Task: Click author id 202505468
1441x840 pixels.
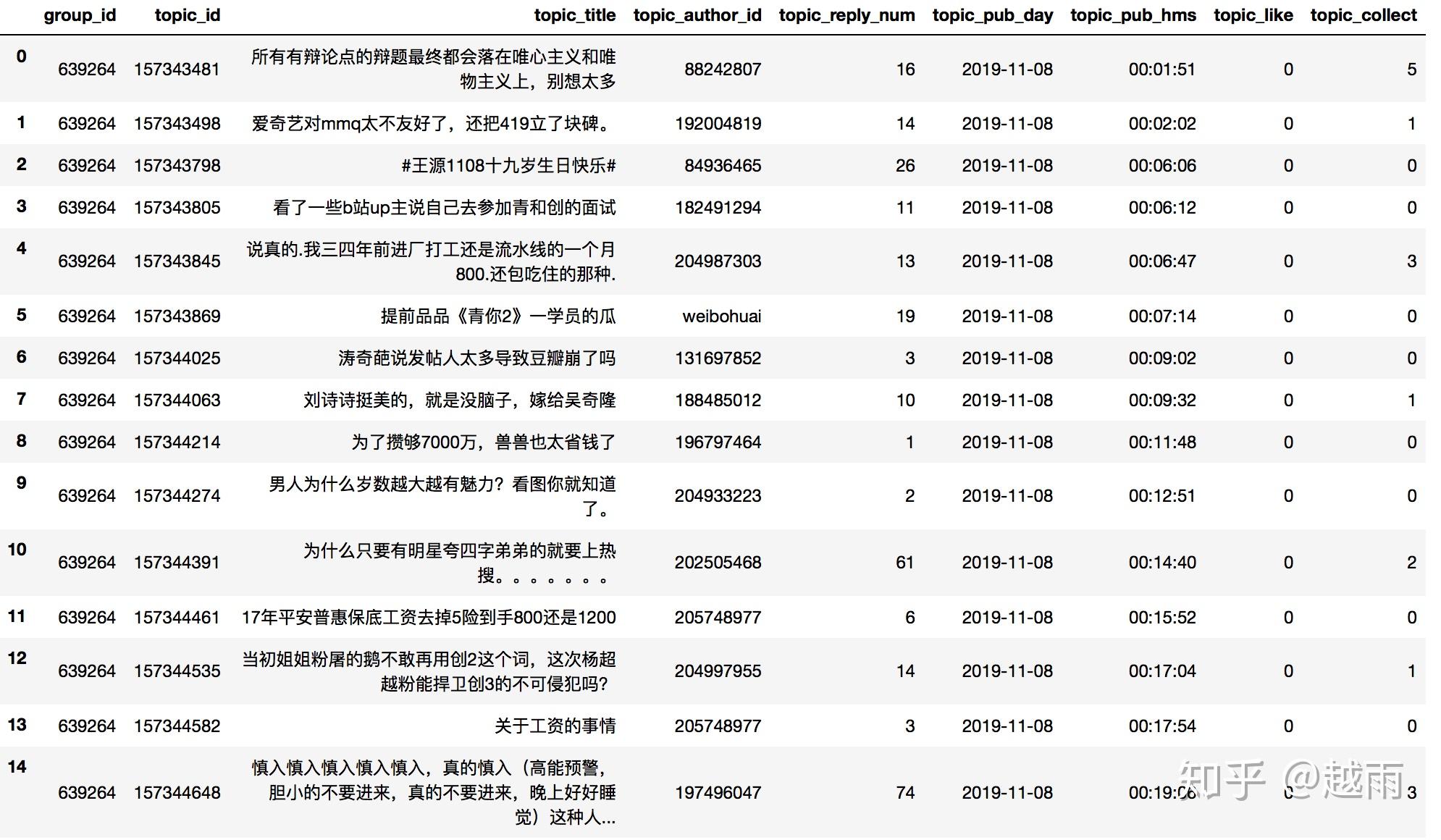Action: click(x=718, y=563)
